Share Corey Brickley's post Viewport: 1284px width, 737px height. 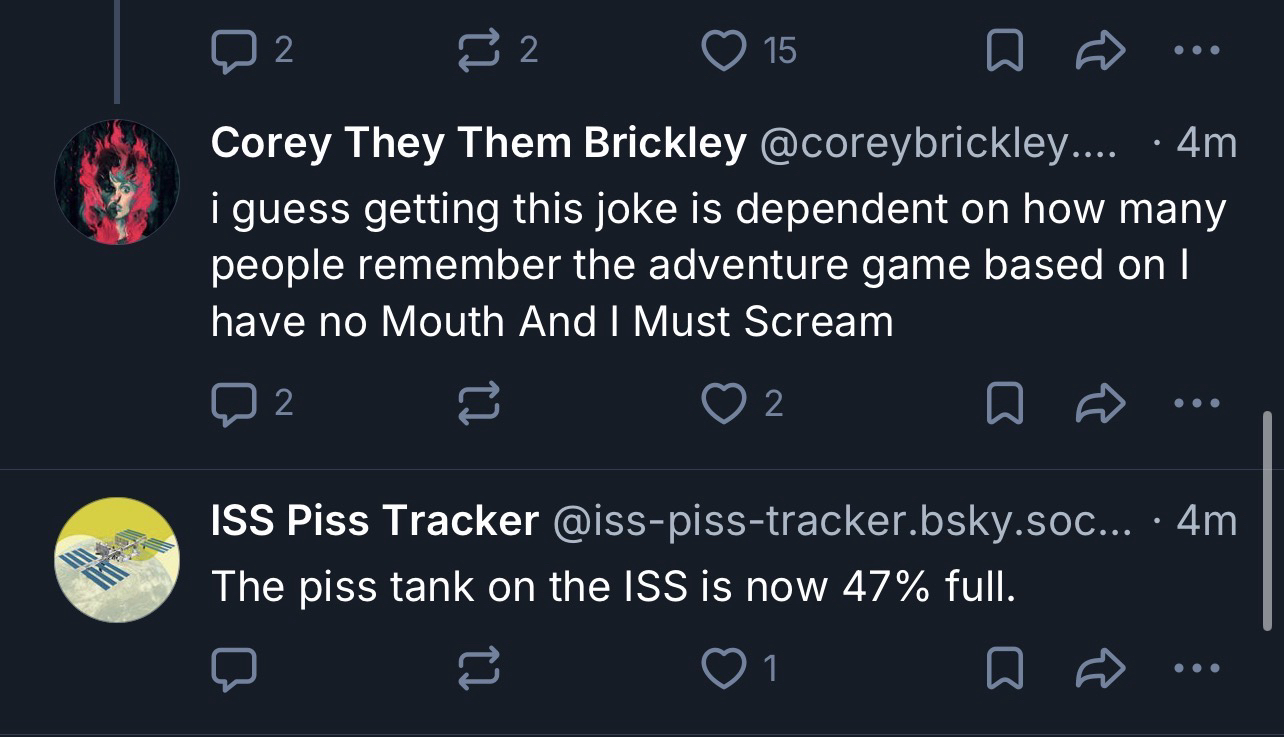pos(1100,403)
